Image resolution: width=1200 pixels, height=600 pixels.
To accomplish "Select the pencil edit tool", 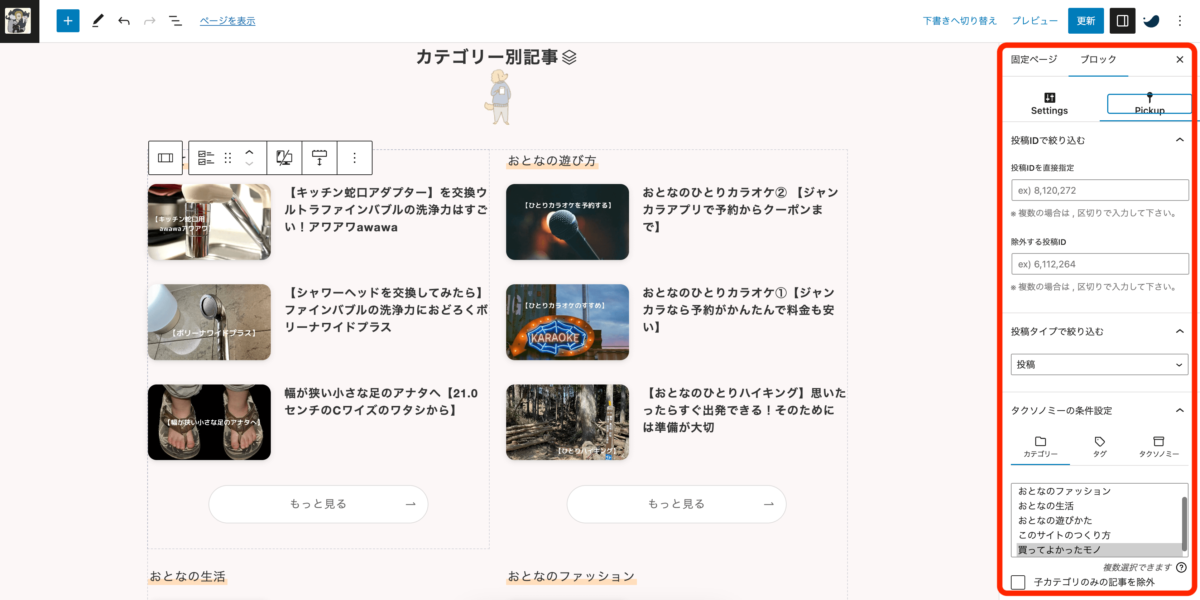I will 98,20.
